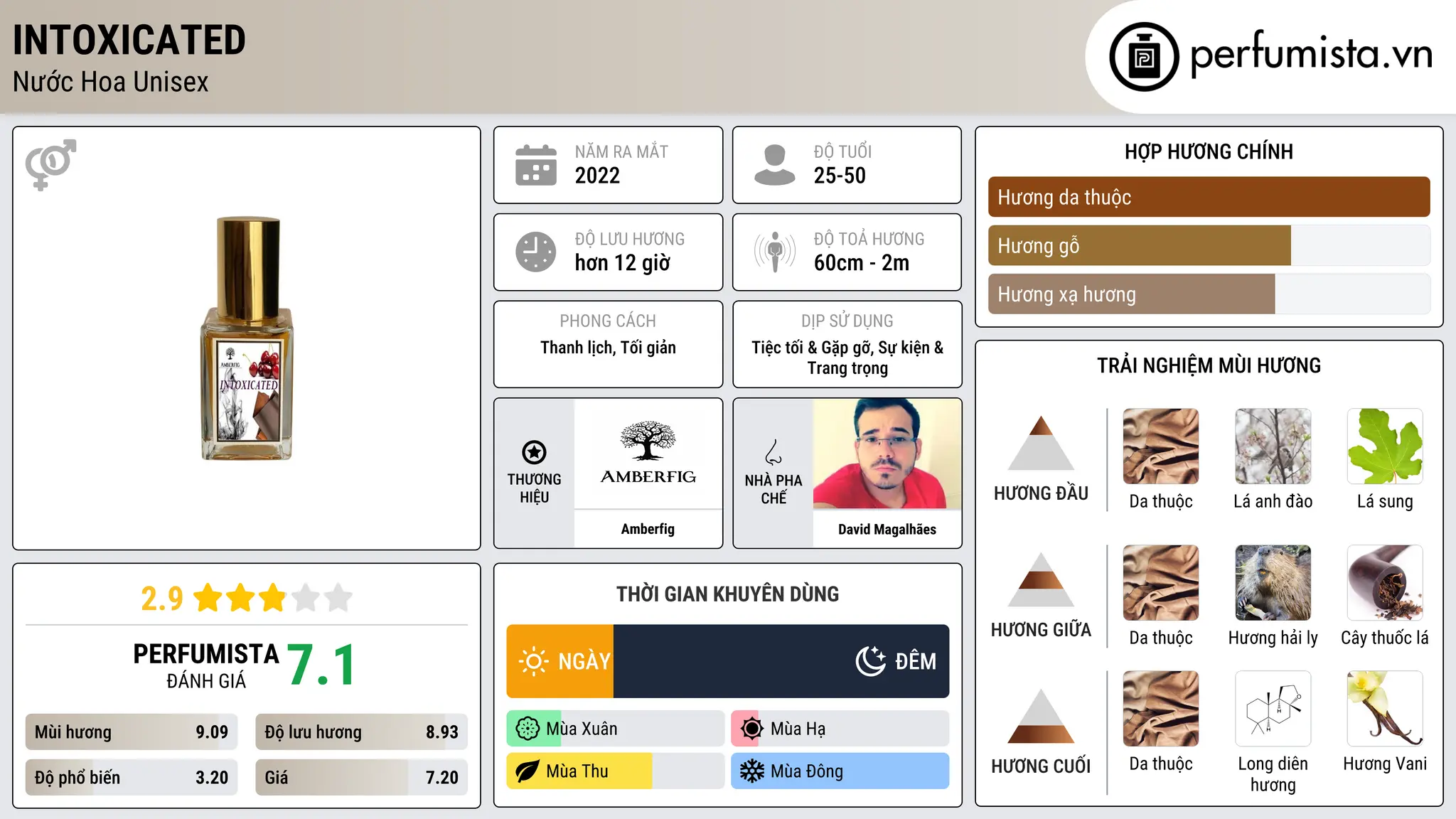Image resolution: width=1456 pixels, height=819 pixels.
Task: Click the nose icon above Nhà pha chế
Action: tap(773, 452)
